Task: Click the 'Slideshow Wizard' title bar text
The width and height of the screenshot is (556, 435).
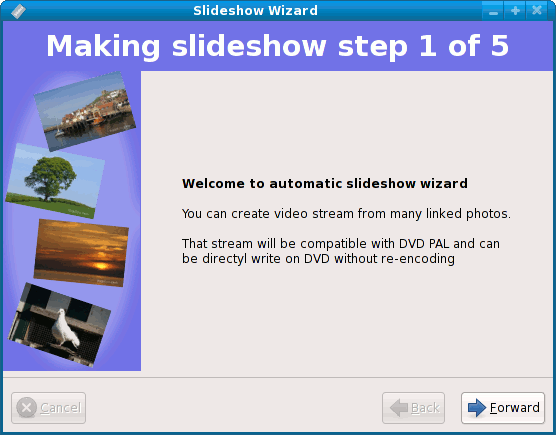Action: pos(255,11)
